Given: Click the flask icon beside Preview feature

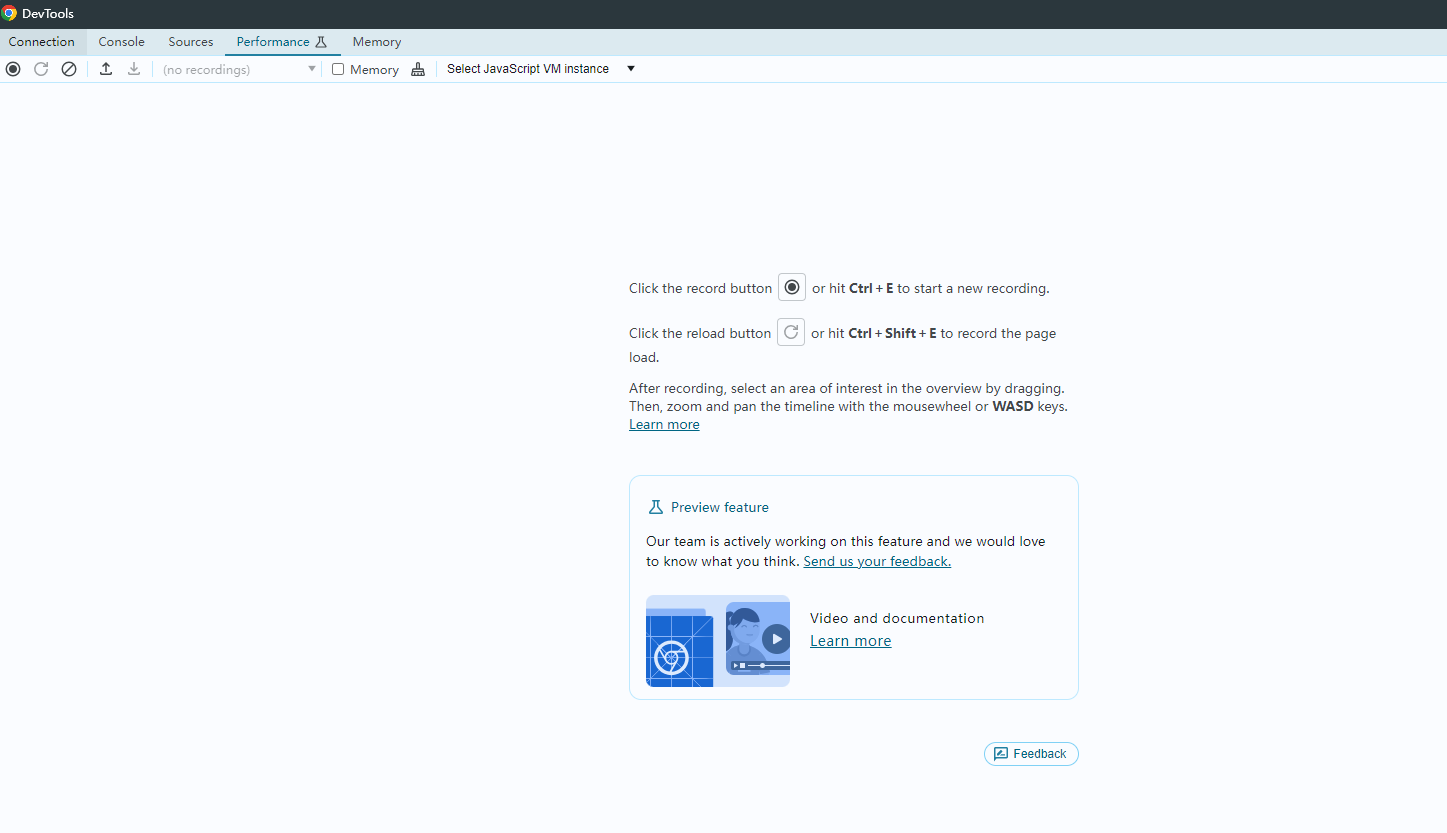Looking at the screenshot, I should pos(656,506).
